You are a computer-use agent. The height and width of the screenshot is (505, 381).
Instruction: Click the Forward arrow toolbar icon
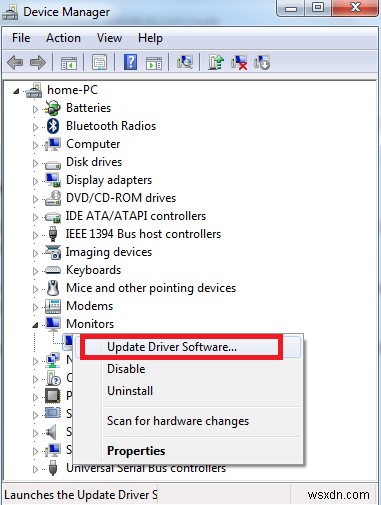(38, 62)
